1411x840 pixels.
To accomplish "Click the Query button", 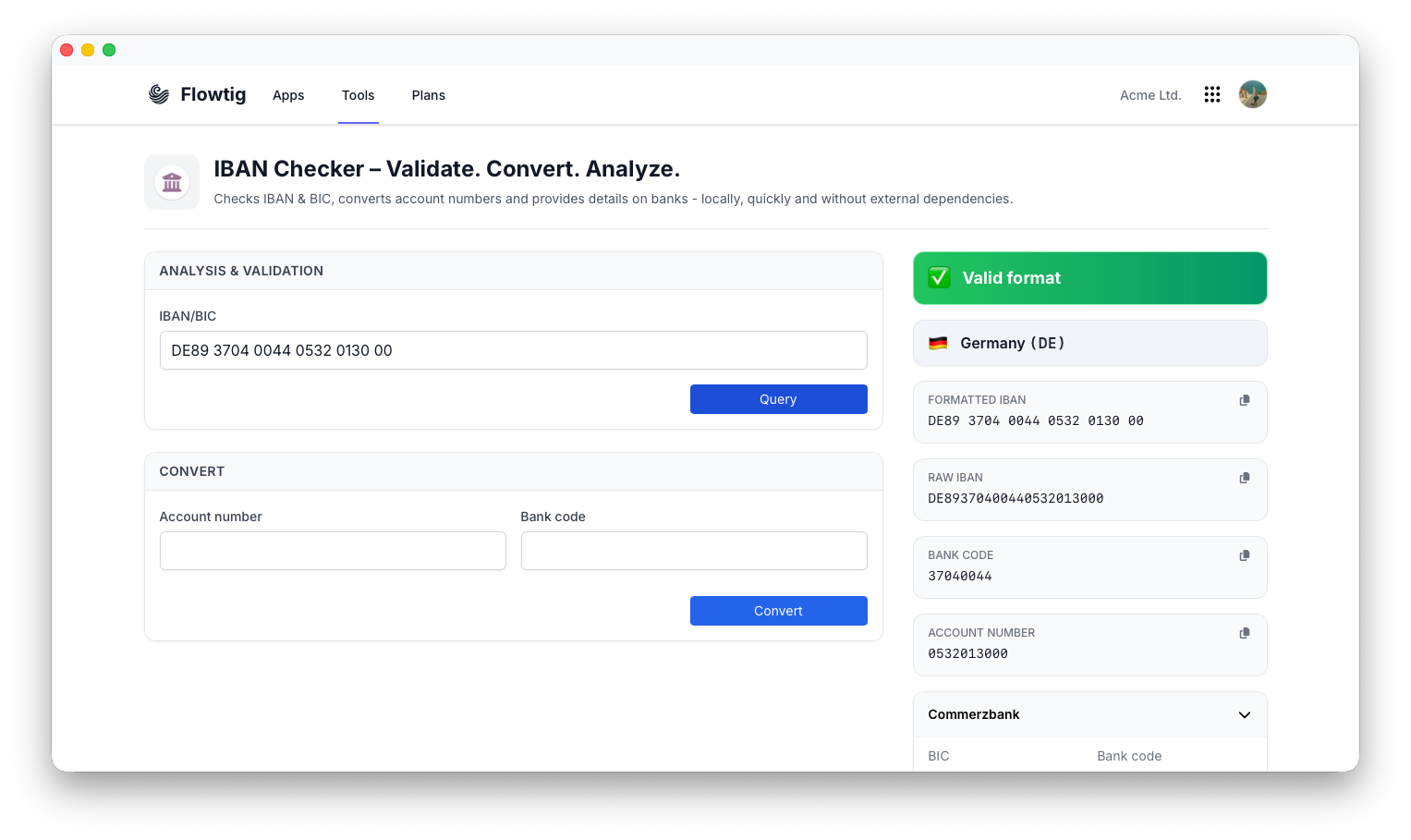I will 779,399.
